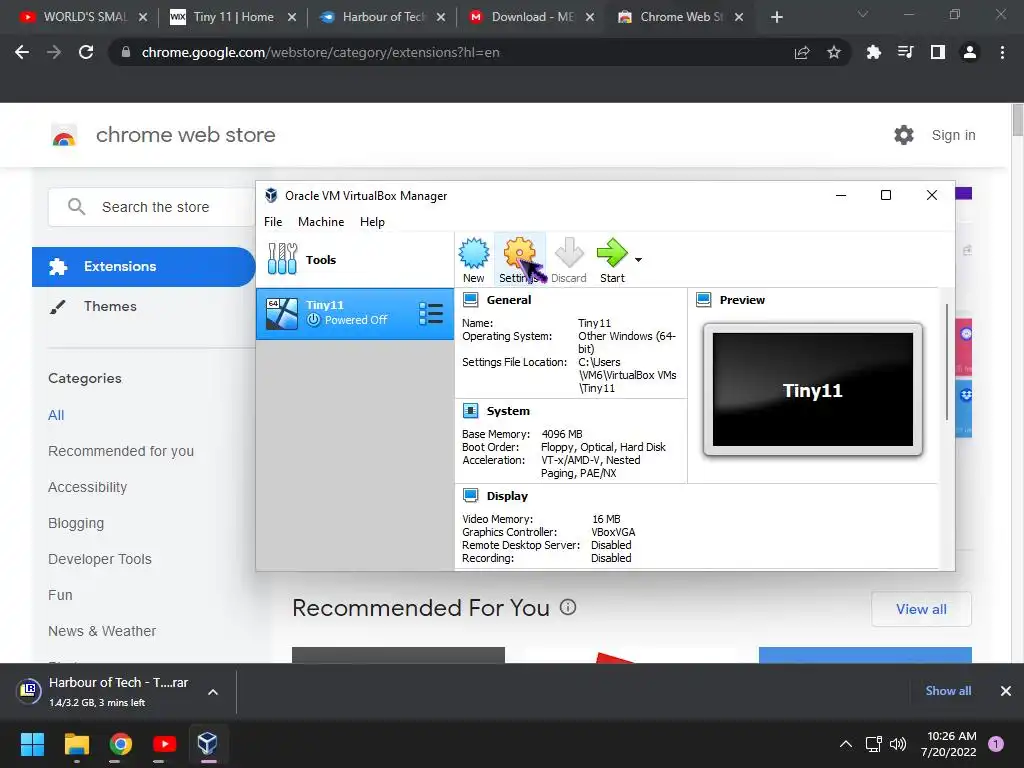Open the Fun category
The image size is (1024, 768).
click(60, 595)
